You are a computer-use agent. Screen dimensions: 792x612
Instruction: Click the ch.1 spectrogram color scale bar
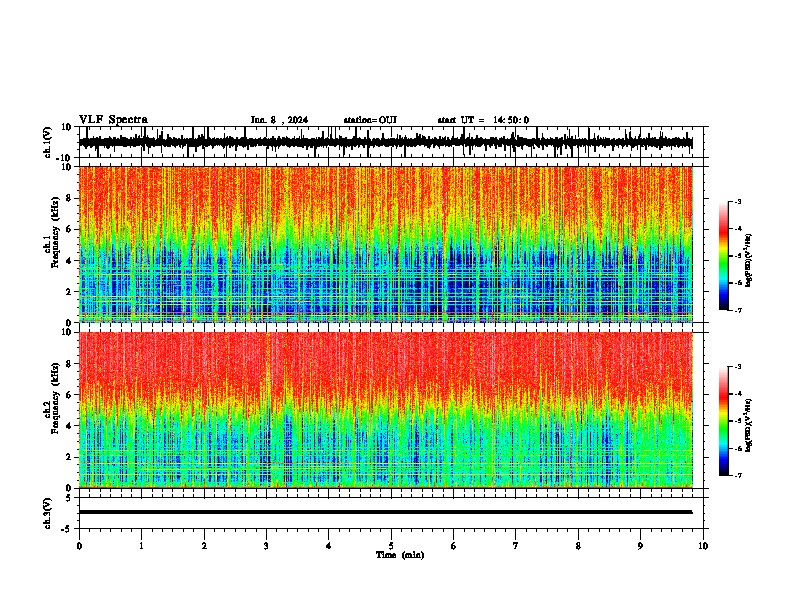[724, 256]
